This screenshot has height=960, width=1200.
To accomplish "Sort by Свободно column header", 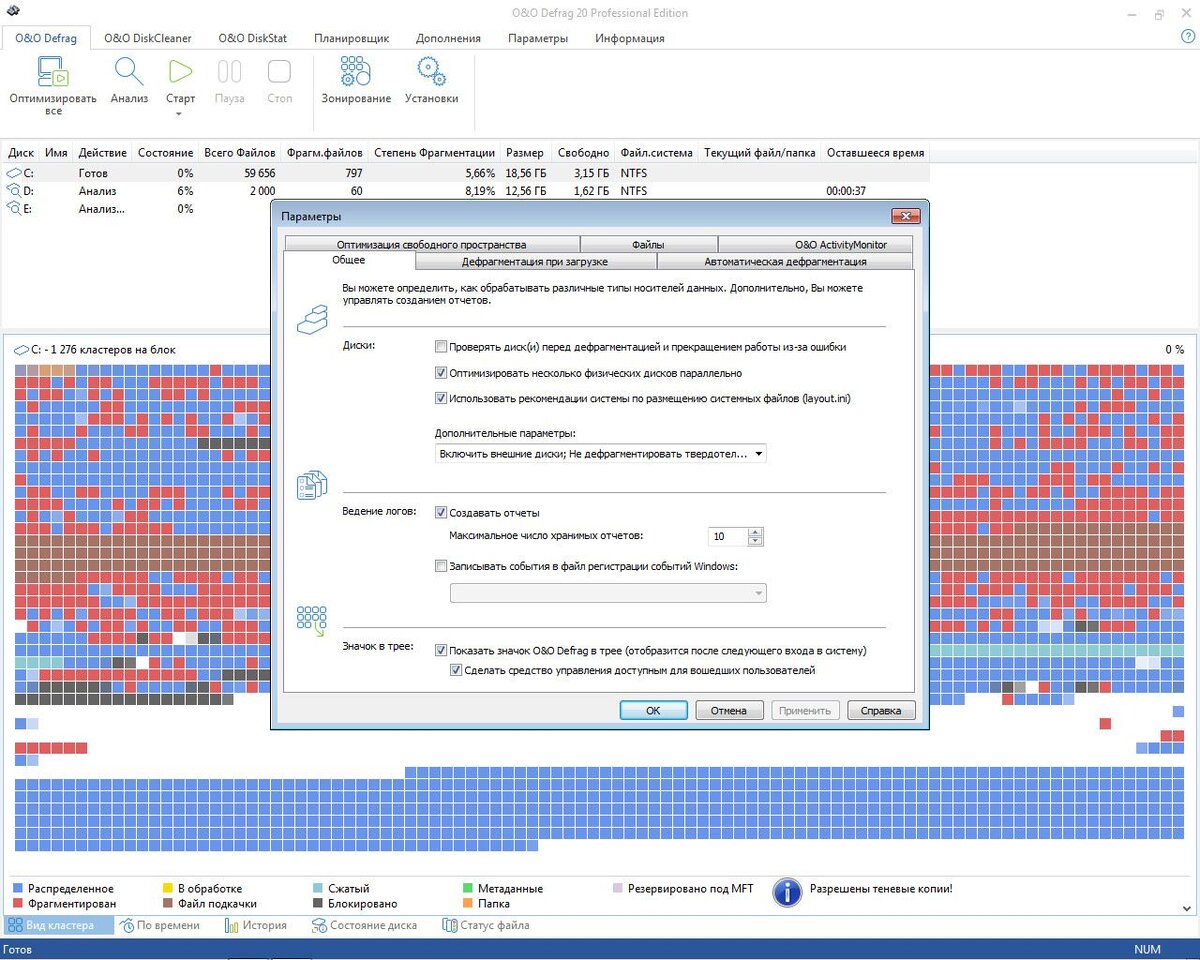I will [x=583, y=153].
